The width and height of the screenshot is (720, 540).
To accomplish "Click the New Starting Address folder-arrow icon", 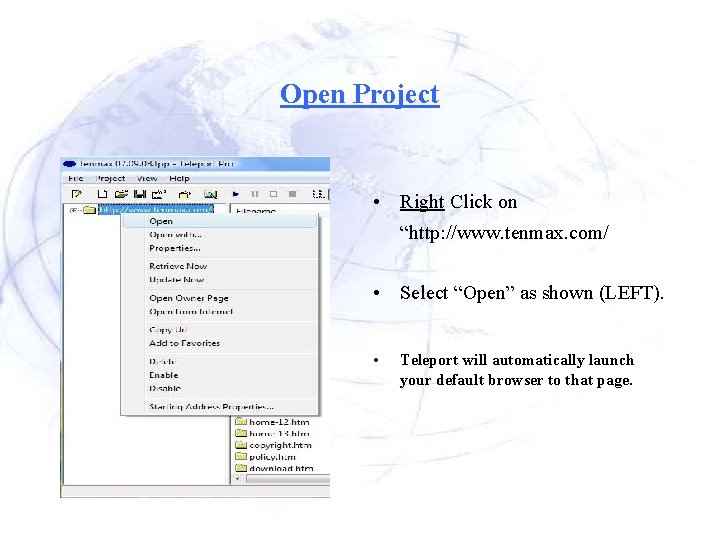I will point(185,194).
